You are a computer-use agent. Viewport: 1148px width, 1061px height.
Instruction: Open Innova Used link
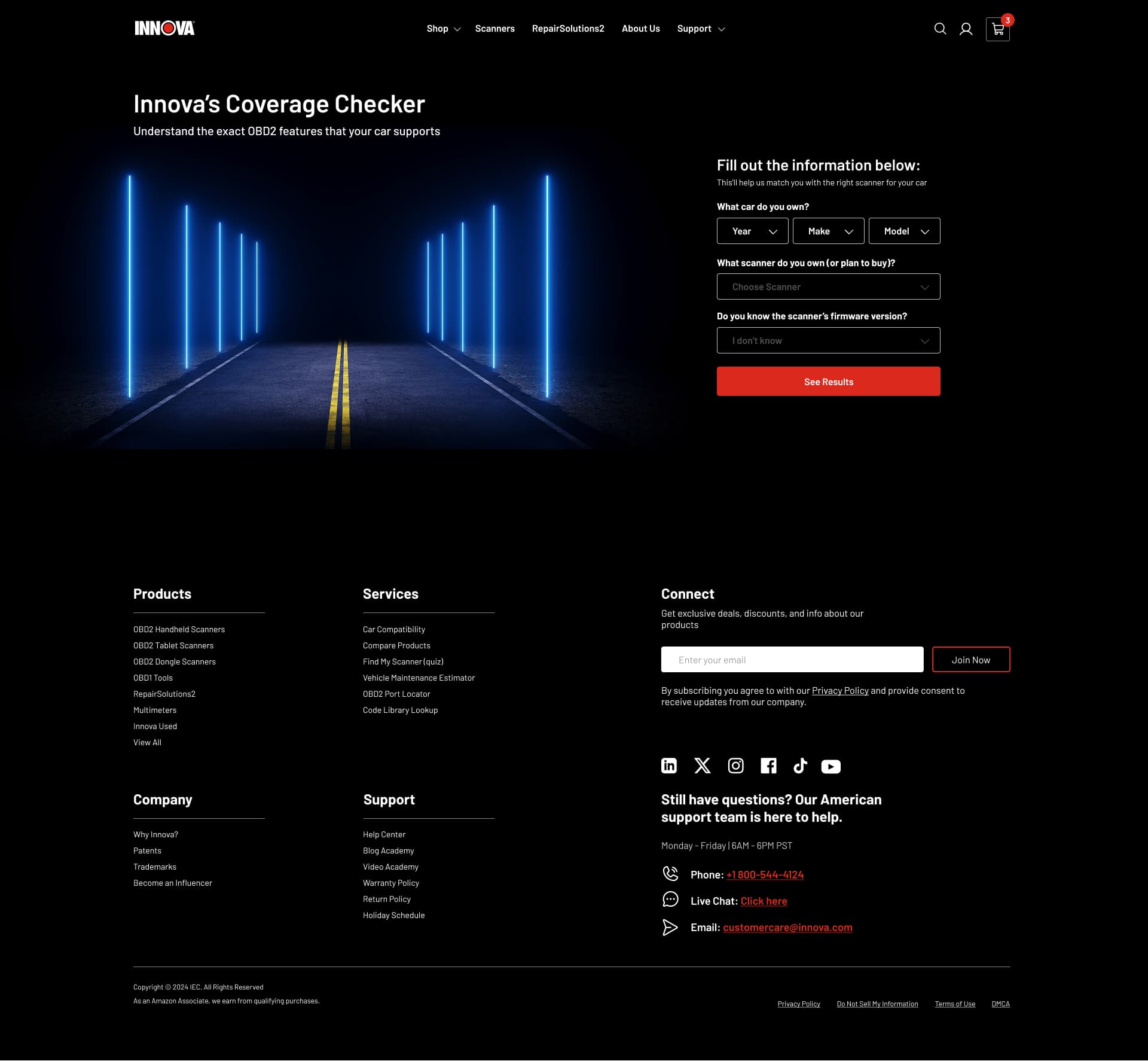coord(155,726)
